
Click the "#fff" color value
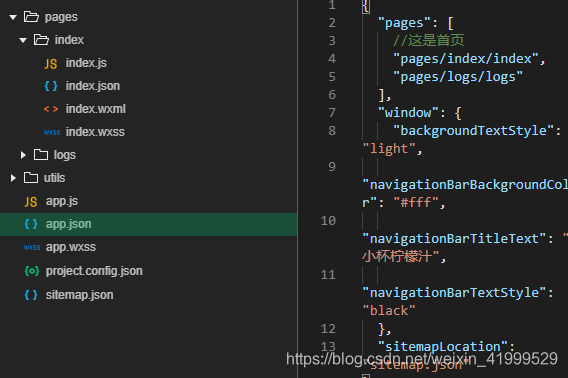pos(416,202)
